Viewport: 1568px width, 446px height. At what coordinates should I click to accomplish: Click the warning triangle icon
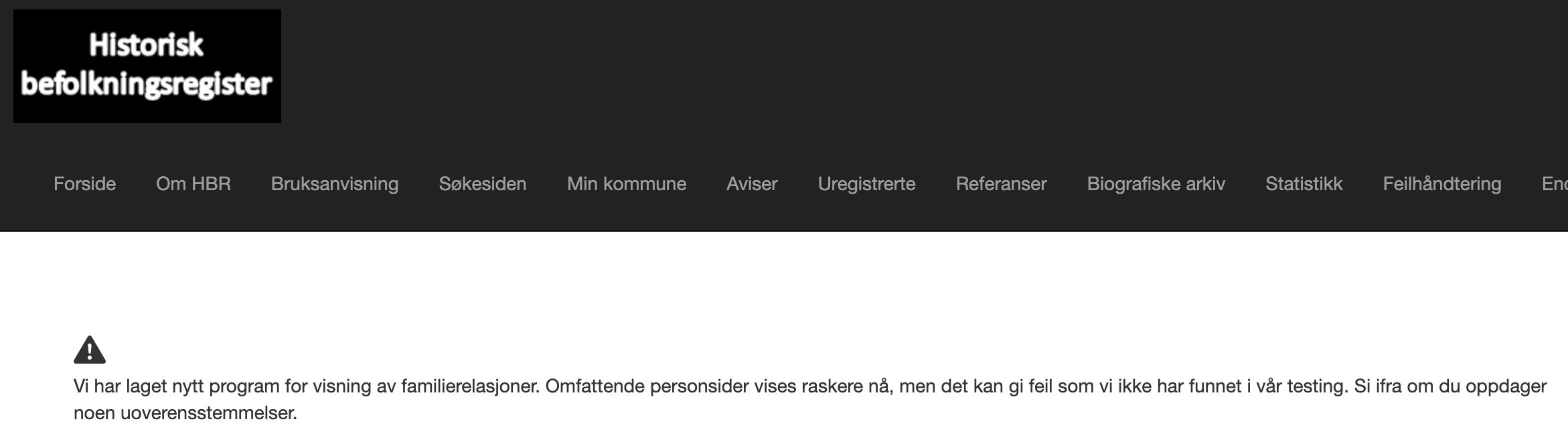tap(90, 350)
